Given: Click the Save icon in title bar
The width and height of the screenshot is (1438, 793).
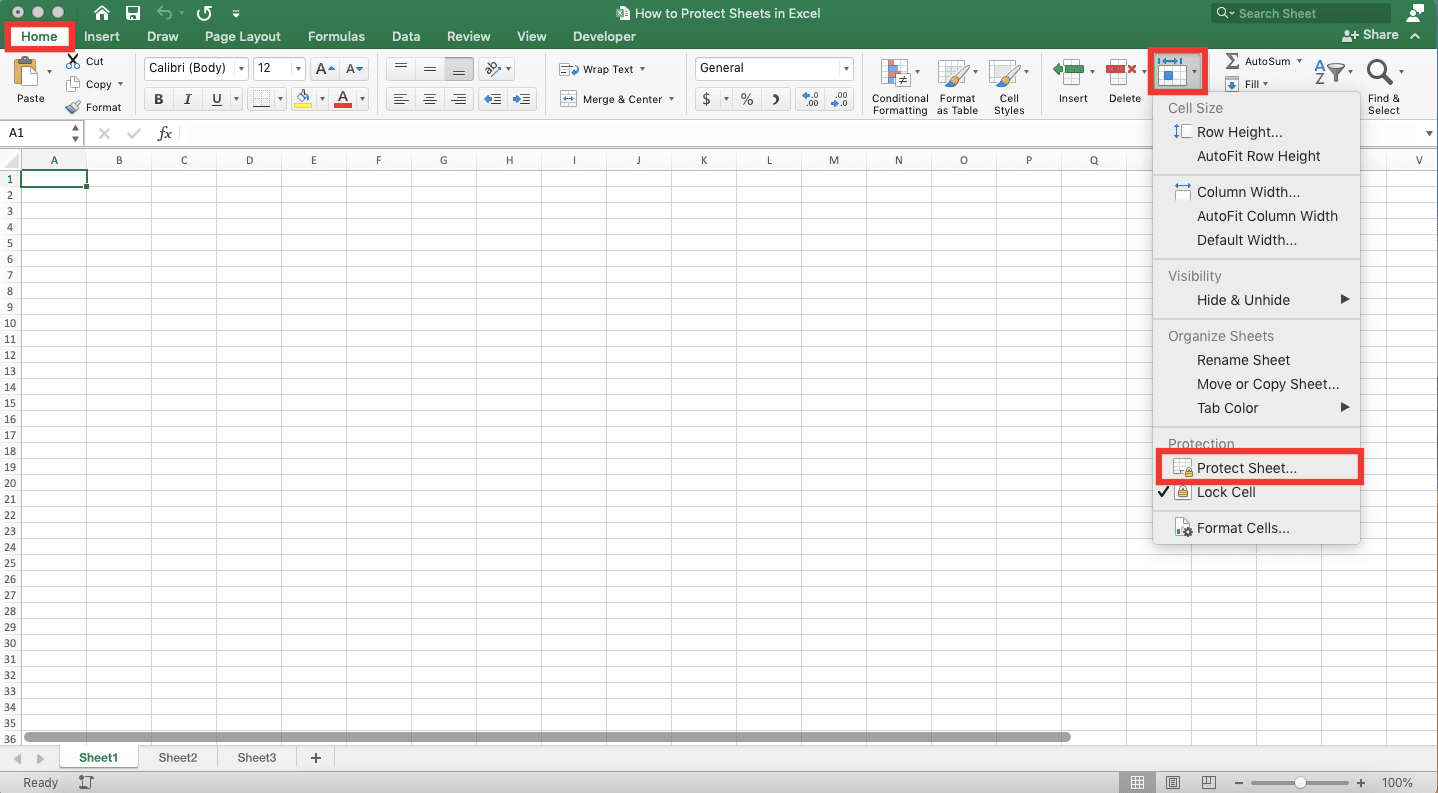Looking at the screenshot, I should 133,13.
